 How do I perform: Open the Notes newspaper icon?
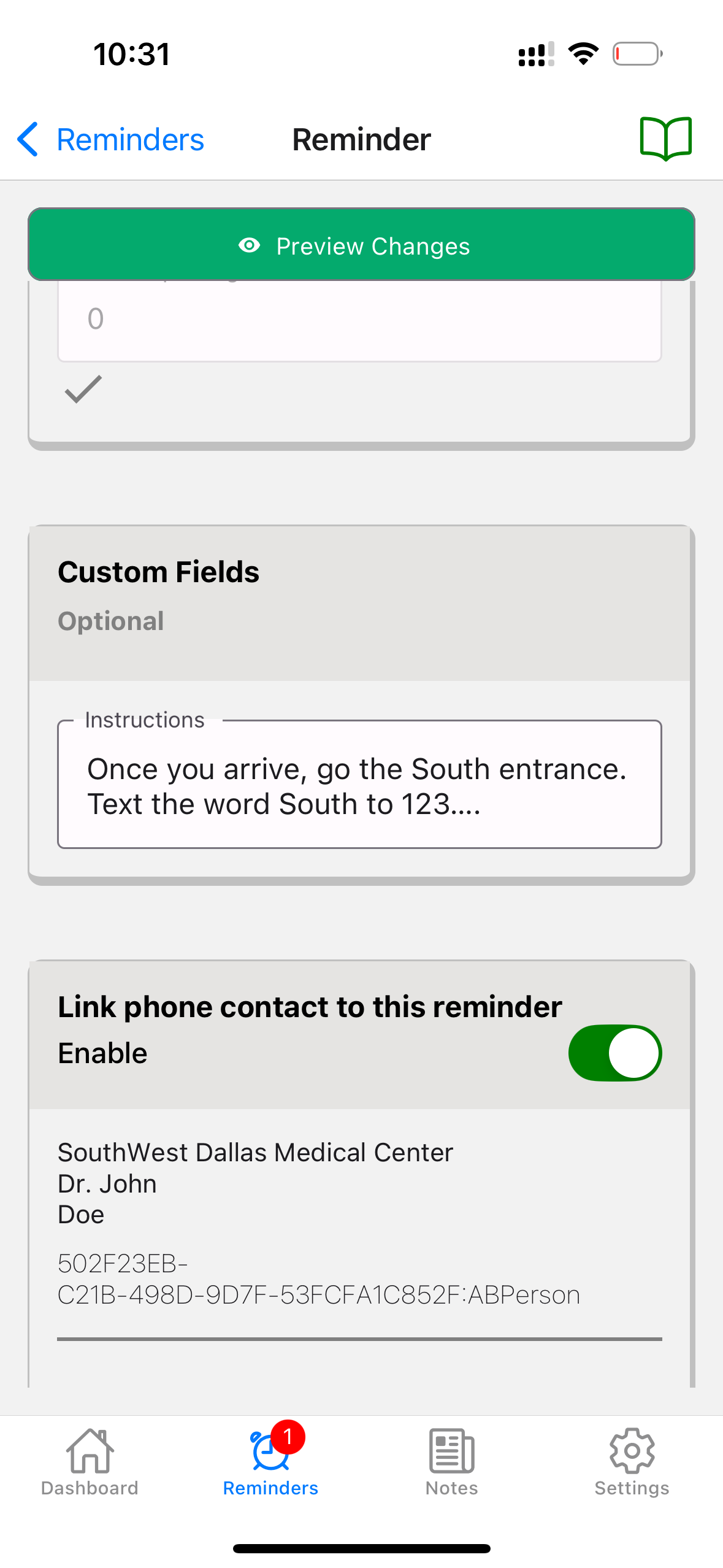coord(451,1451)
